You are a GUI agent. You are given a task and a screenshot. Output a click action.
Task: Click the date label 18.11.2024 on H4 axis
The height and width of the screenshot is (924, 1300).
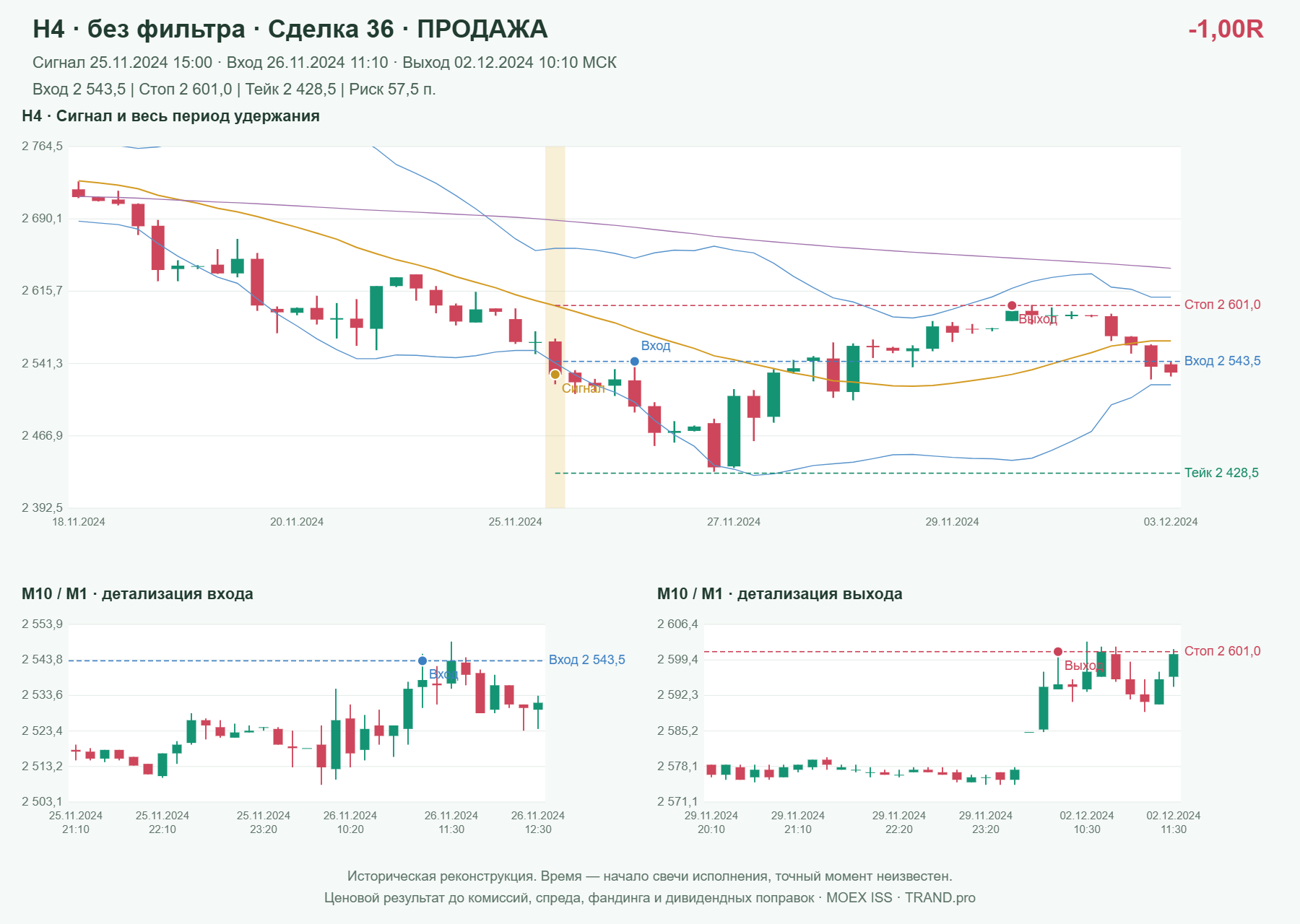79,522
